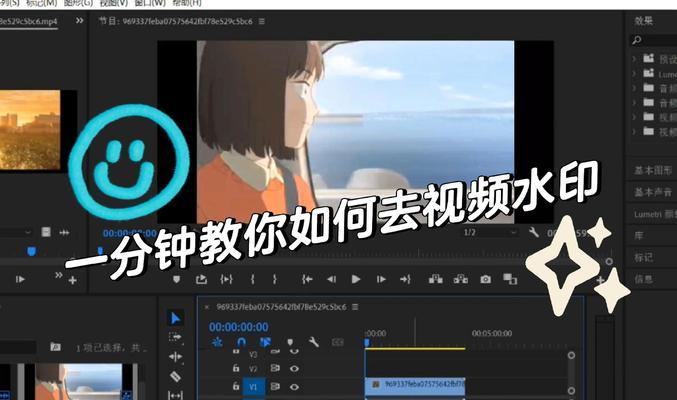Image resolution: width=677 pixels, height=400 pixels.
Task: Play the sequence in Program monitor
Action: (x=356, y=279)
